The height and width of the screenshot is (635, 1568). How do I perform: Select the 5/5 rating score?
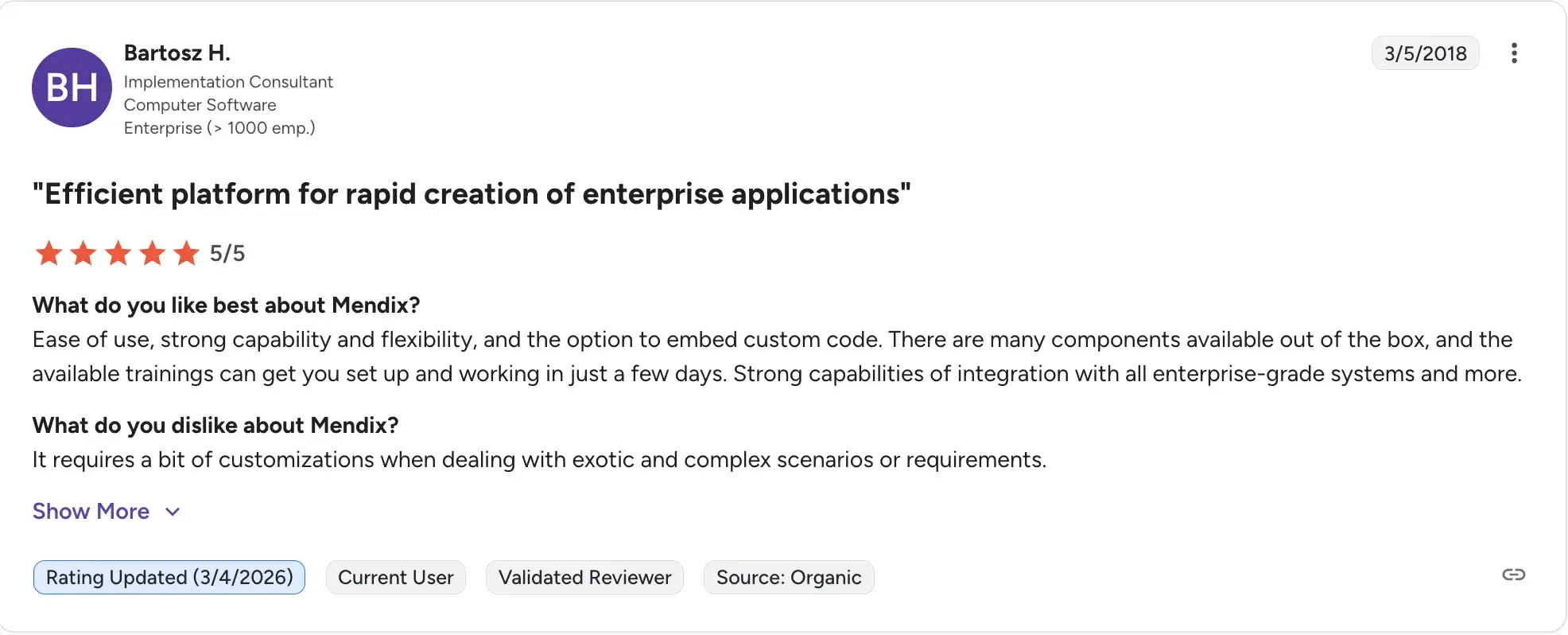pyautogui.click(x=227, y=253)
